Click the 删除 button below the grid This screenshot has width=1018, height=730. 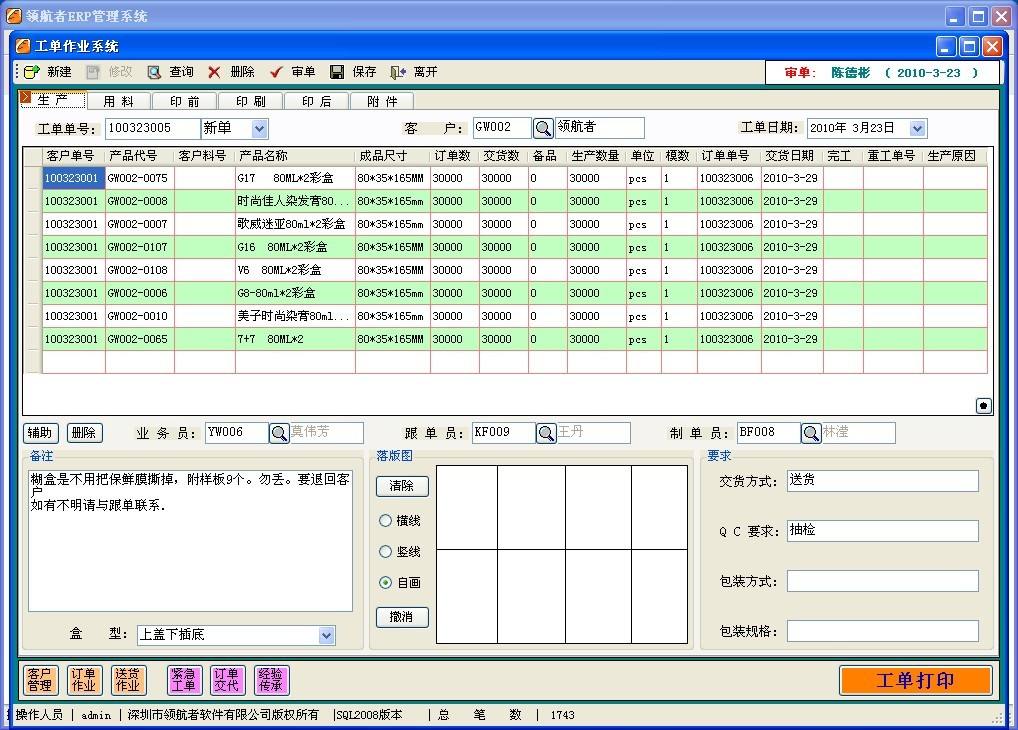click(x=84, y=433)
